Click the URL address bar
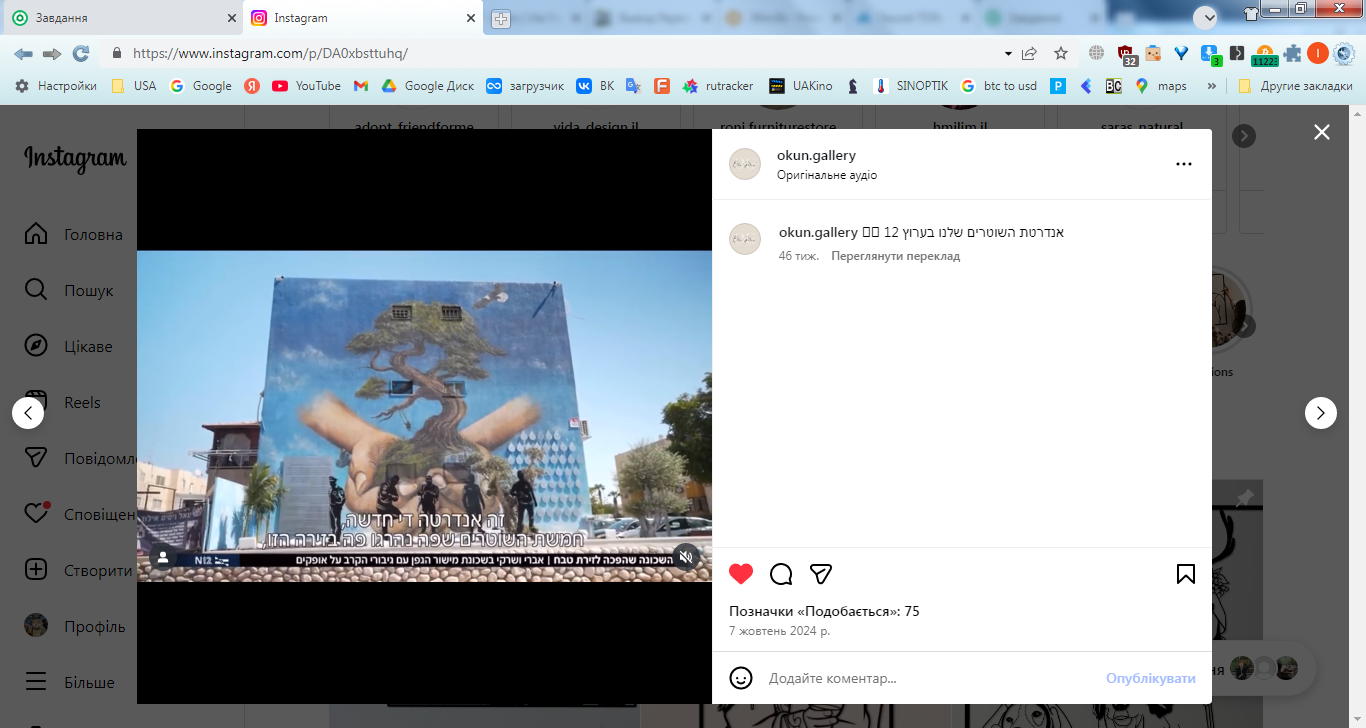The height and width of the screenshot is (728, 1366). tap(560, 53)
